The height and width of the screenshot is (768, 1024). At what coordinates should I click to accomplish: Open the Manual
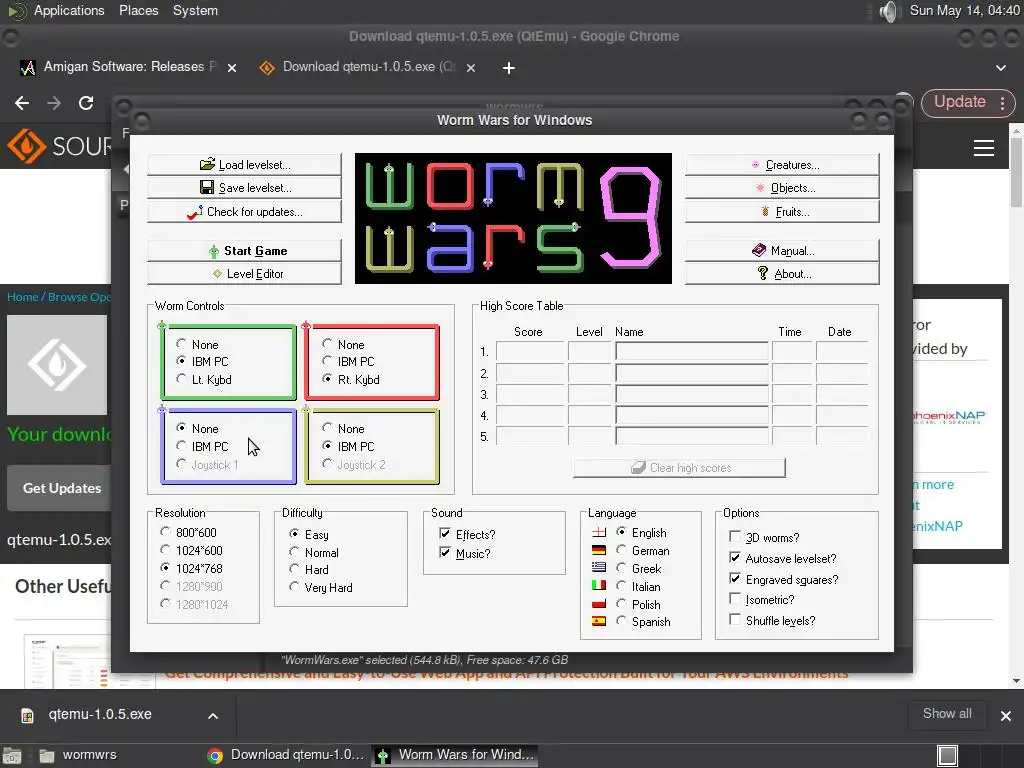pyautogui.click(x=782, y=251)
